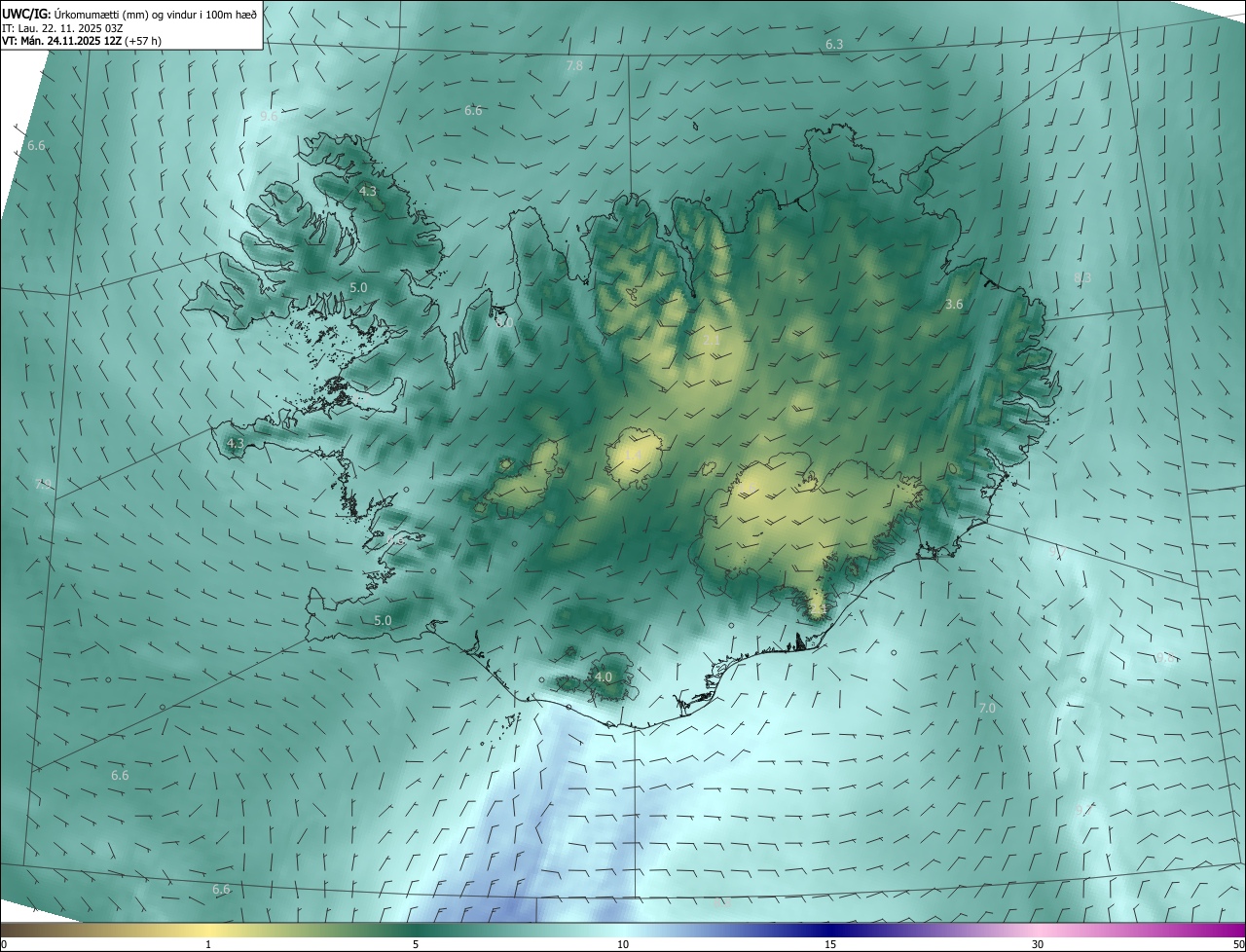Click the 7.0 value label southeast of Iceland
This screenshot has width=1246, height=952.
[987, 709]
